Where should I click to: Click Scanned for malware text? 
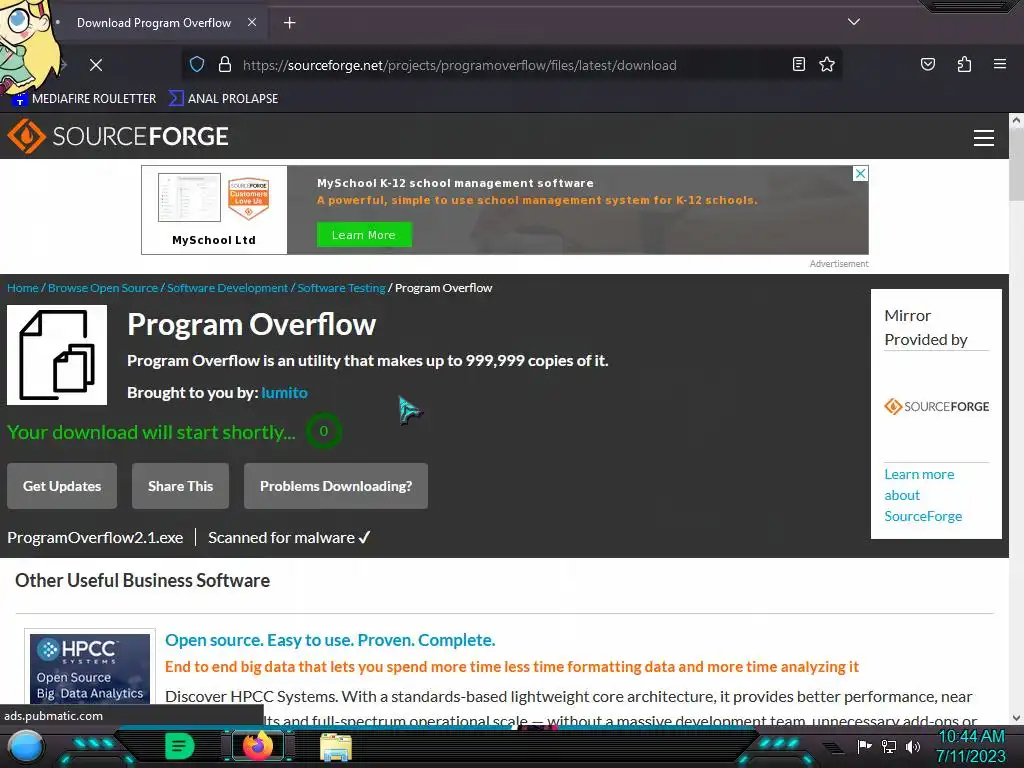[x=289, y=537]
